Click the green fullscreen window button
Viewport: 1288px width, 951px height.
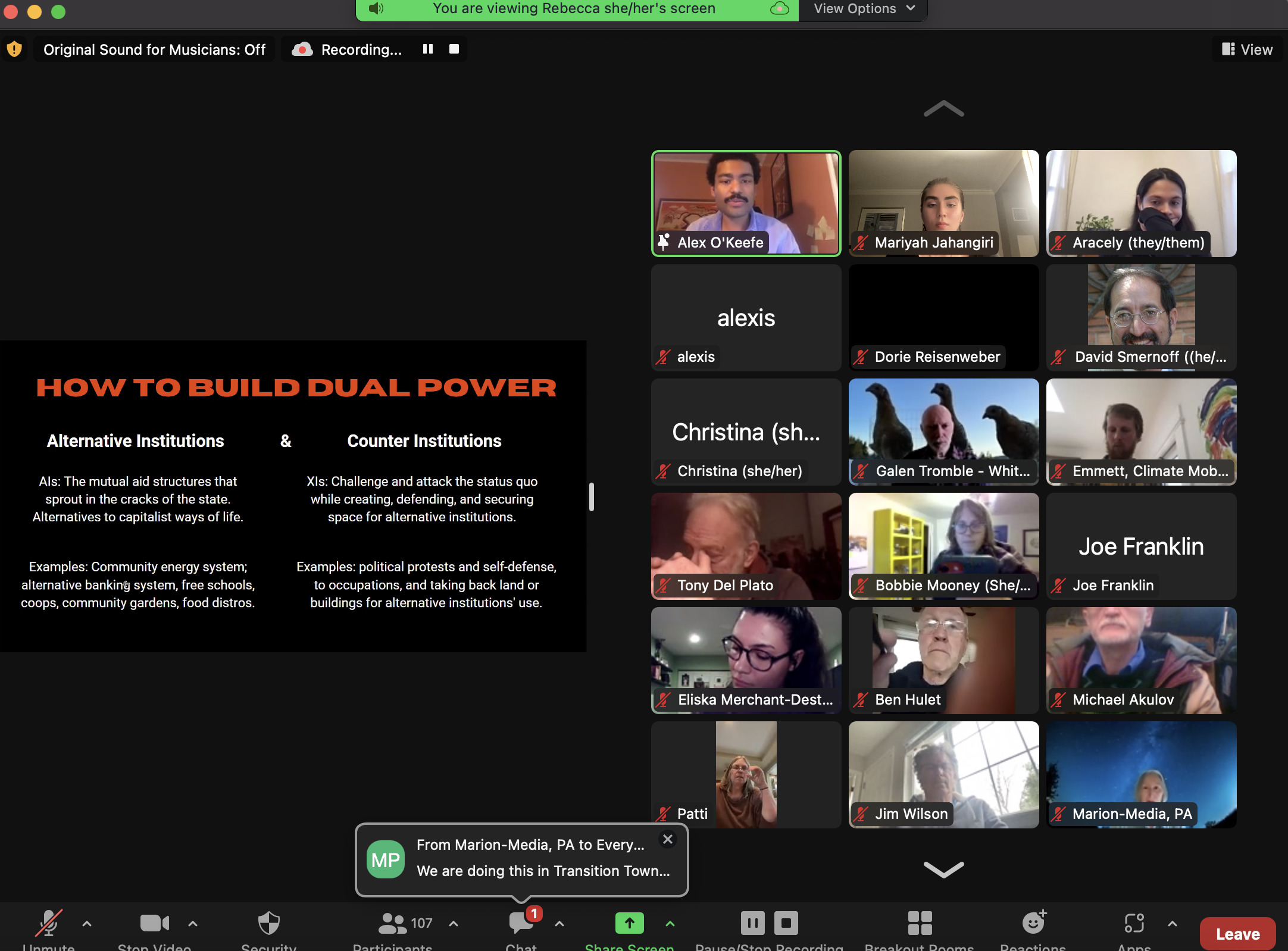58,11
